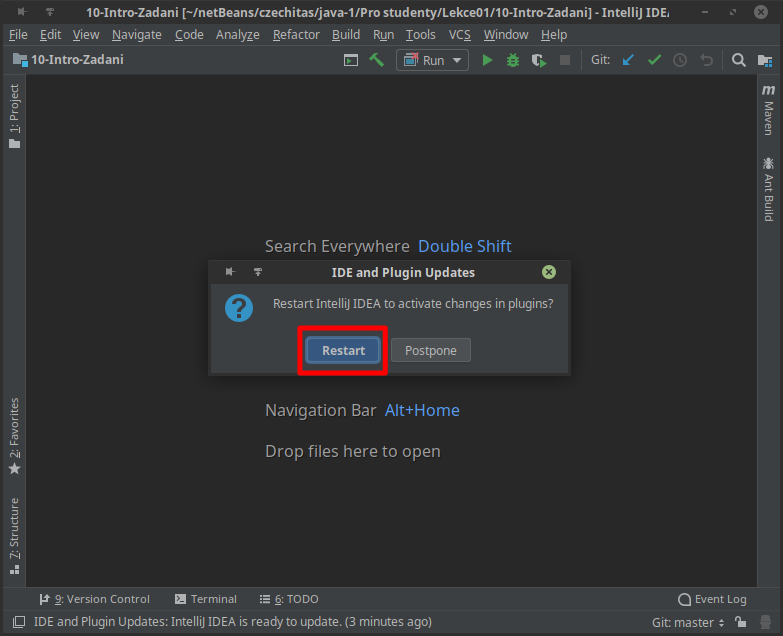Click Postpone in the update dialog
Image resolution: width=783 pixels, height=636 pixels.
tap(430, 350)
